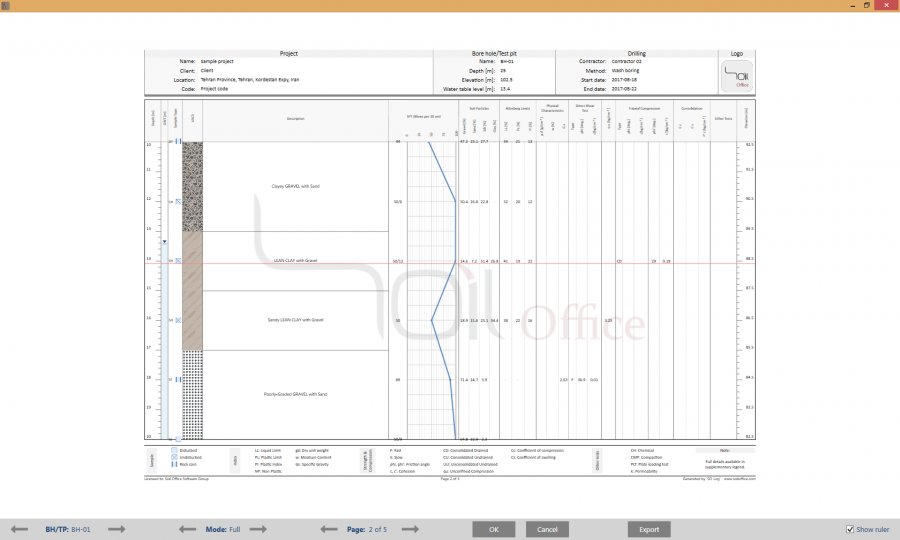900x540 pixels.
Task: Click the water table marker on depth column
Action: click(x=164, y=242)
